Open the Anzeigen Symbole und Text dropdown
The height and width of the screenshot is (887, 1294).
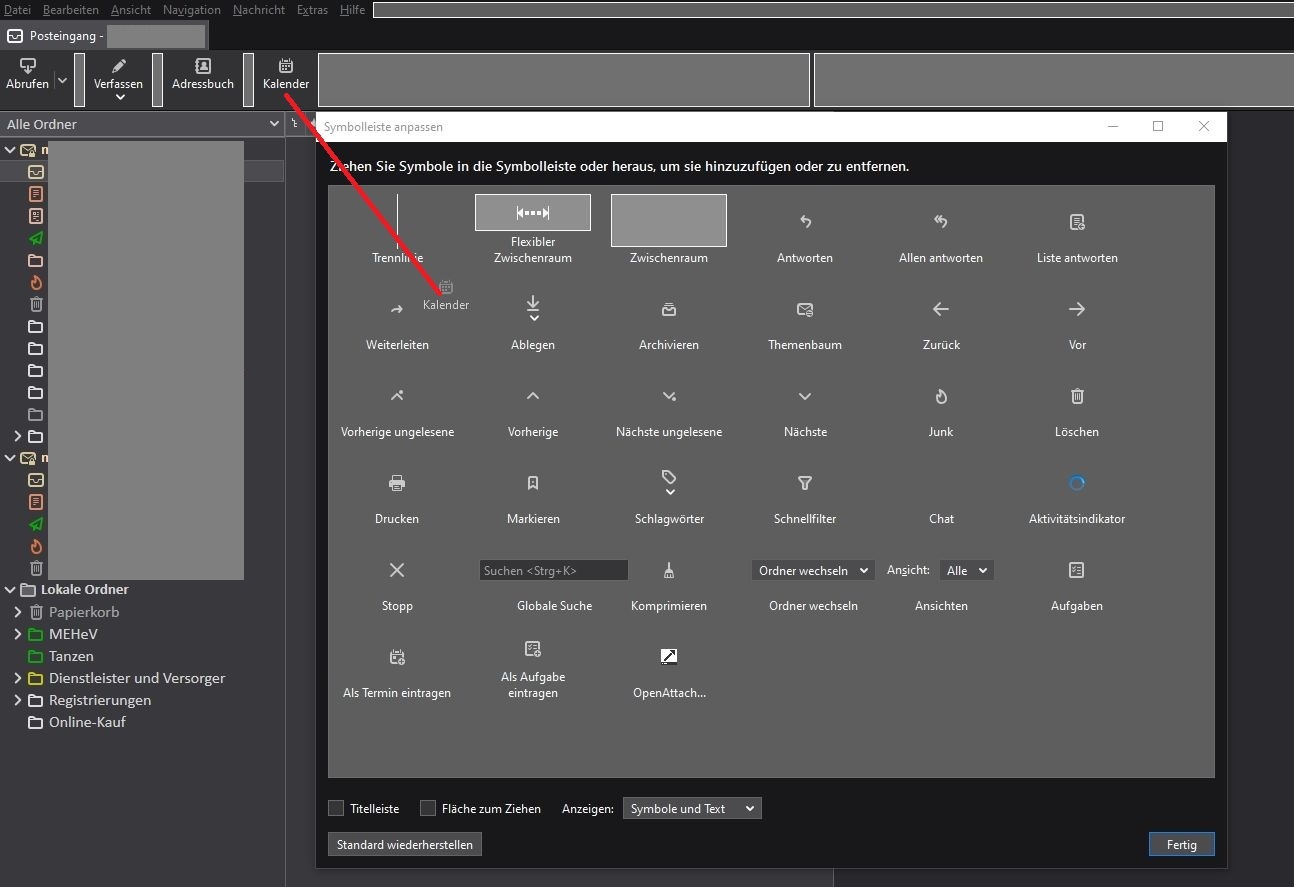[691, 809]
